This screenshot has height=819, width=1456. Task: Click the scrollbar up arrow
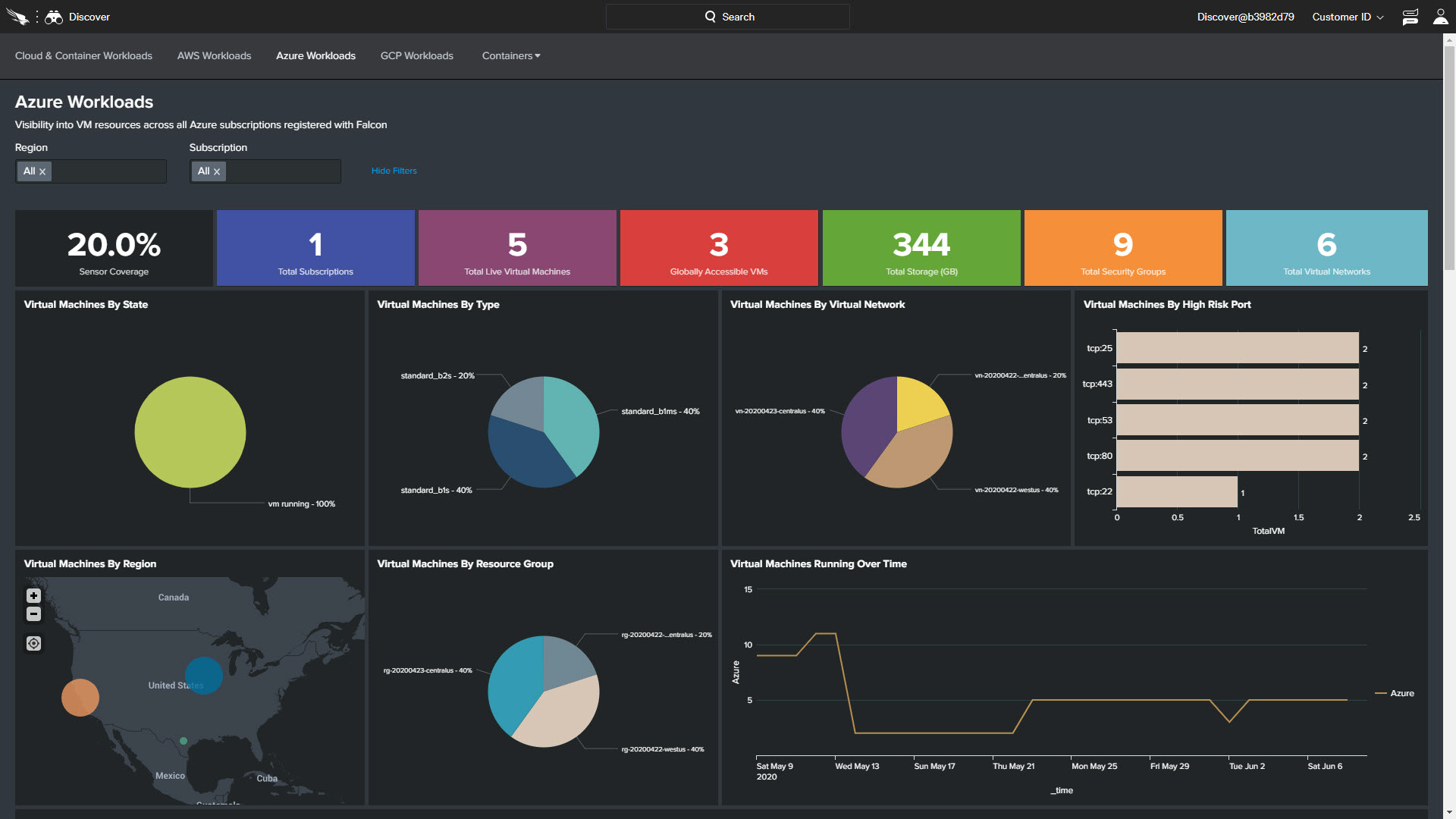coord(1449,39)
